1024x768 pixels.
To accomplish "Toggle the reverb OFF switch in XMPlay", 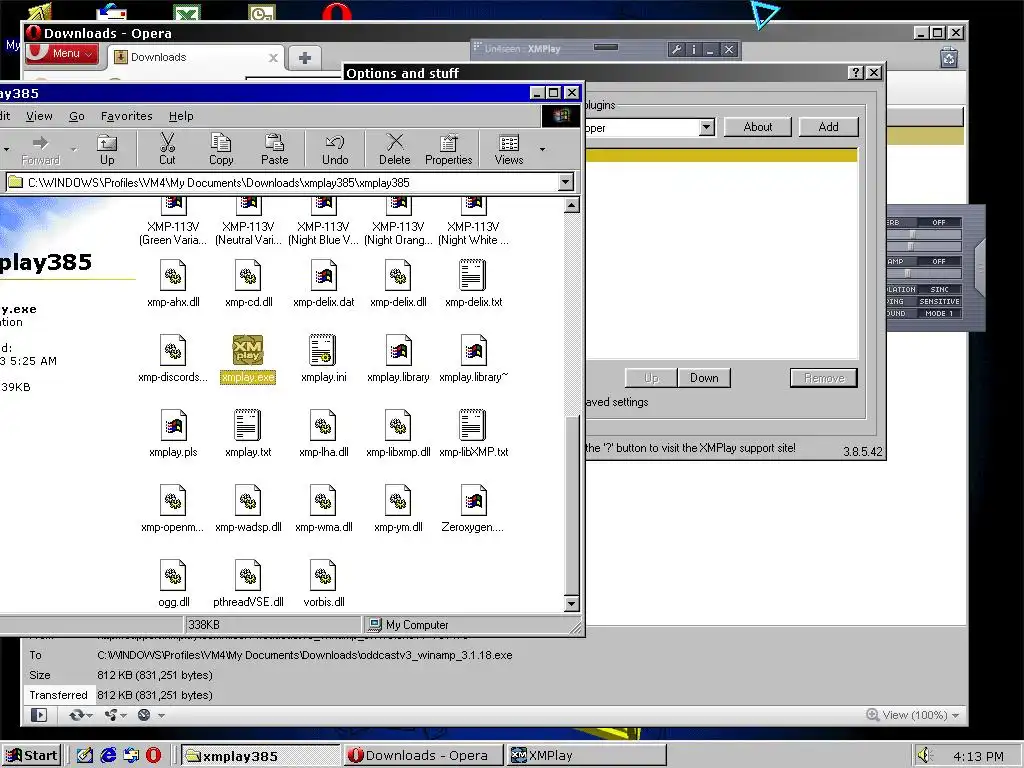I will coord(938,223).
